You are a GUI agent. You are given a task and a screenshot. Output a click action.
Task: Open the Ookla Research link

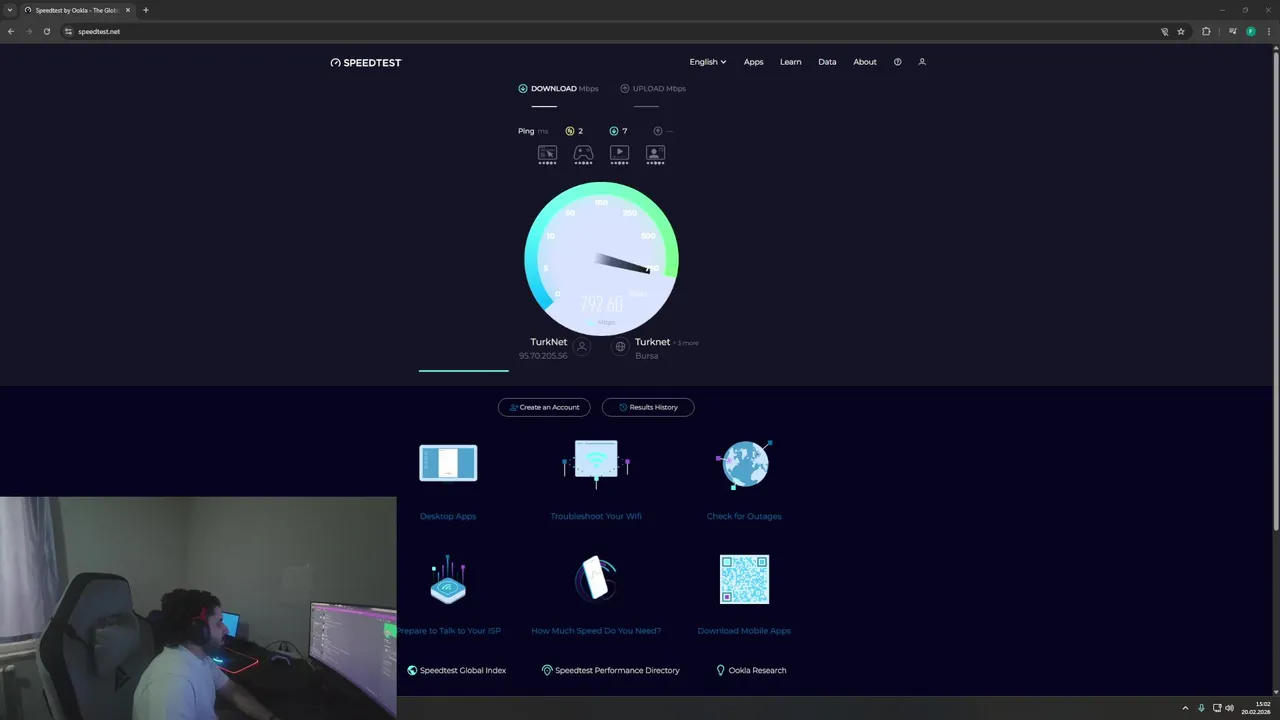coord(751,670)
